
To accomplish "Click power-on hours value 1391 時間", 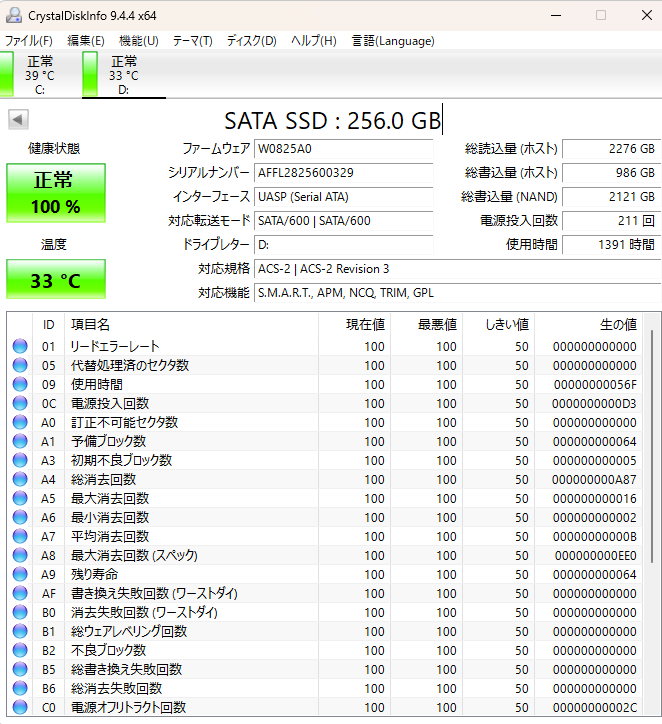I will (612, 245).
